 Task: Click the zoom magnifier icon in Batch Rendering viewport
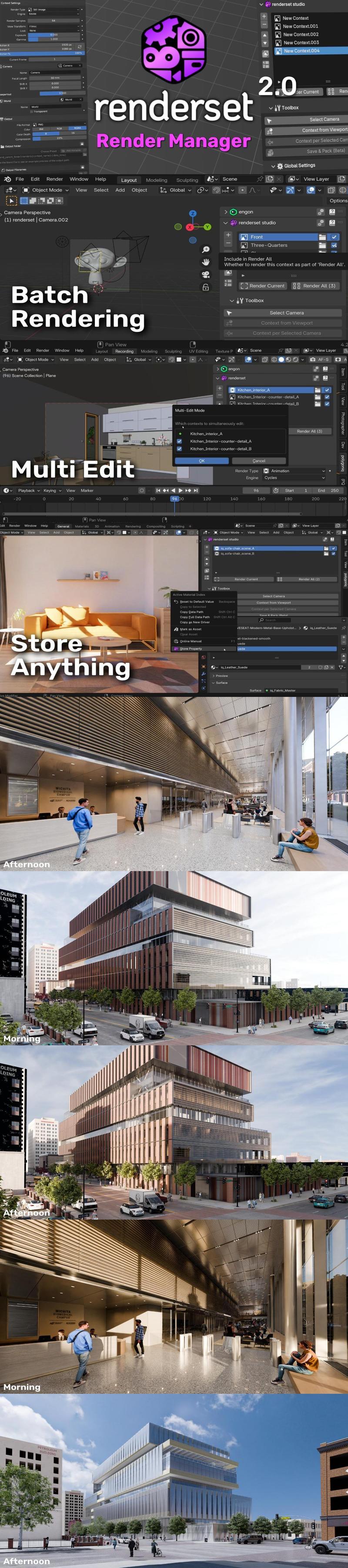(x=206, y=250)
